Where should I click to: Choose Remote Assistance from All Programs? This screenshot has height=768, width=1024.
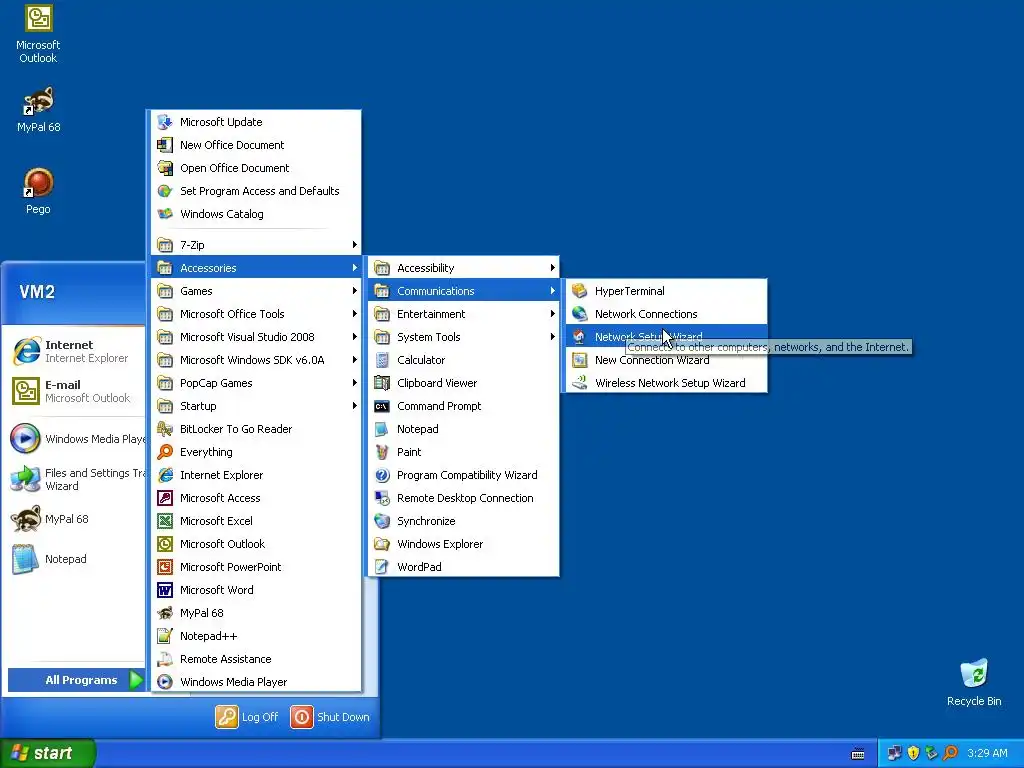coord(256,659)
